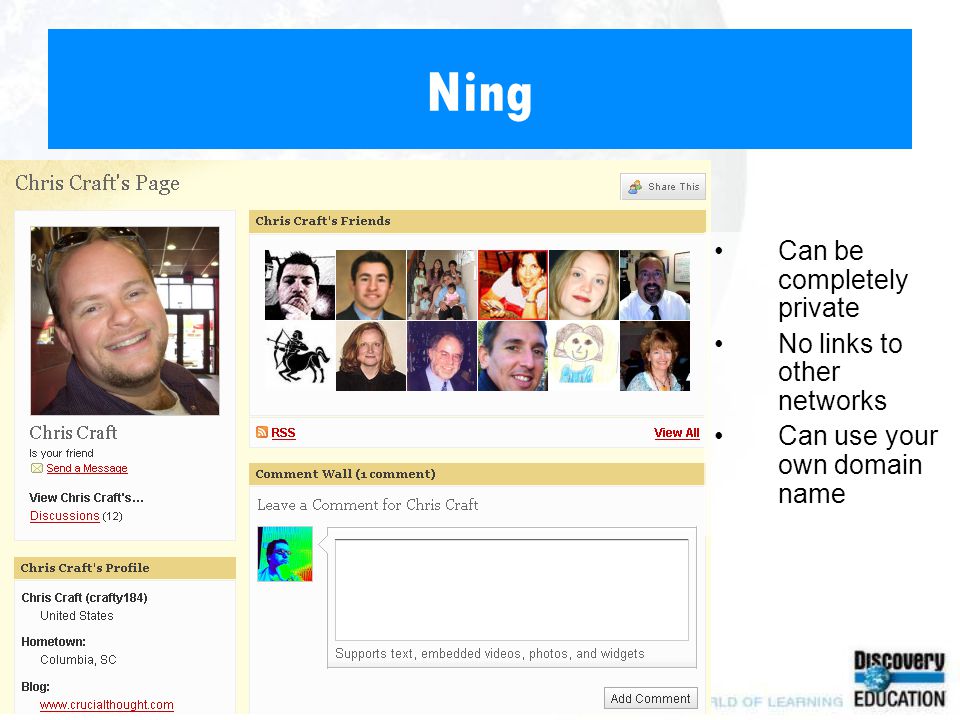Image resolution: width=960 pixels, height=720 pixels.
Task: Click the Ning slide title
Action: 480,94
